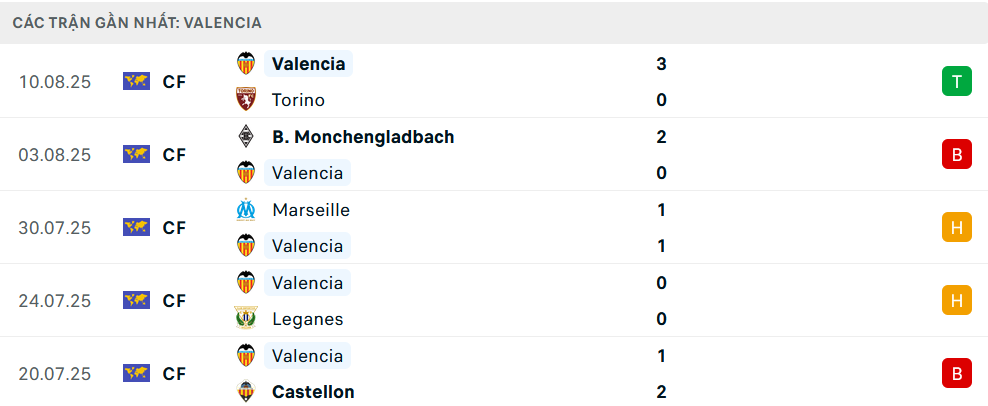Open the Marseille team link
This screenshot has width=988, height=406.
(x=310, y=210)
